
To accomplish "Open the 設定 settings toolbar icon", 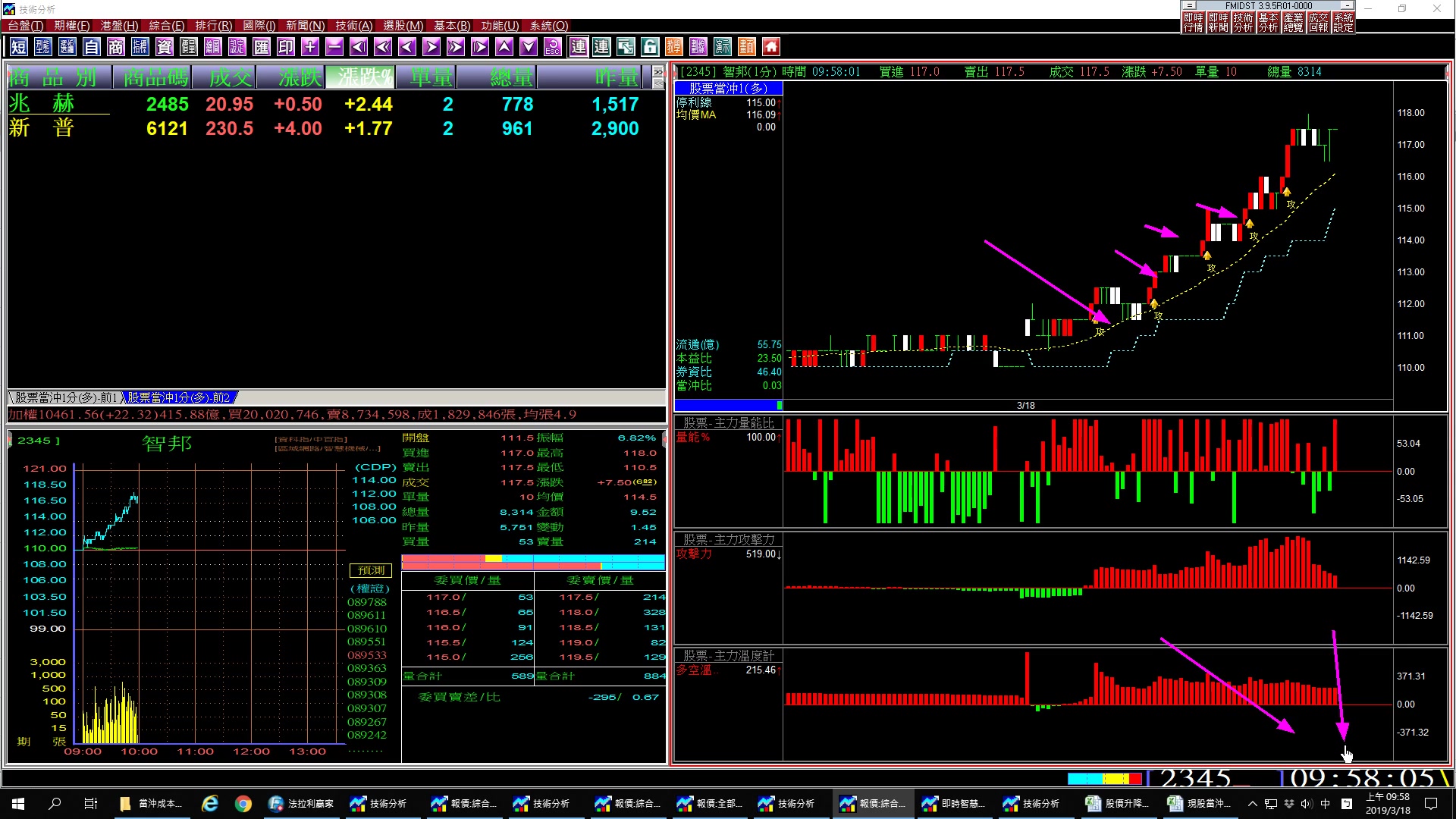I will click(x=237, y=47).
